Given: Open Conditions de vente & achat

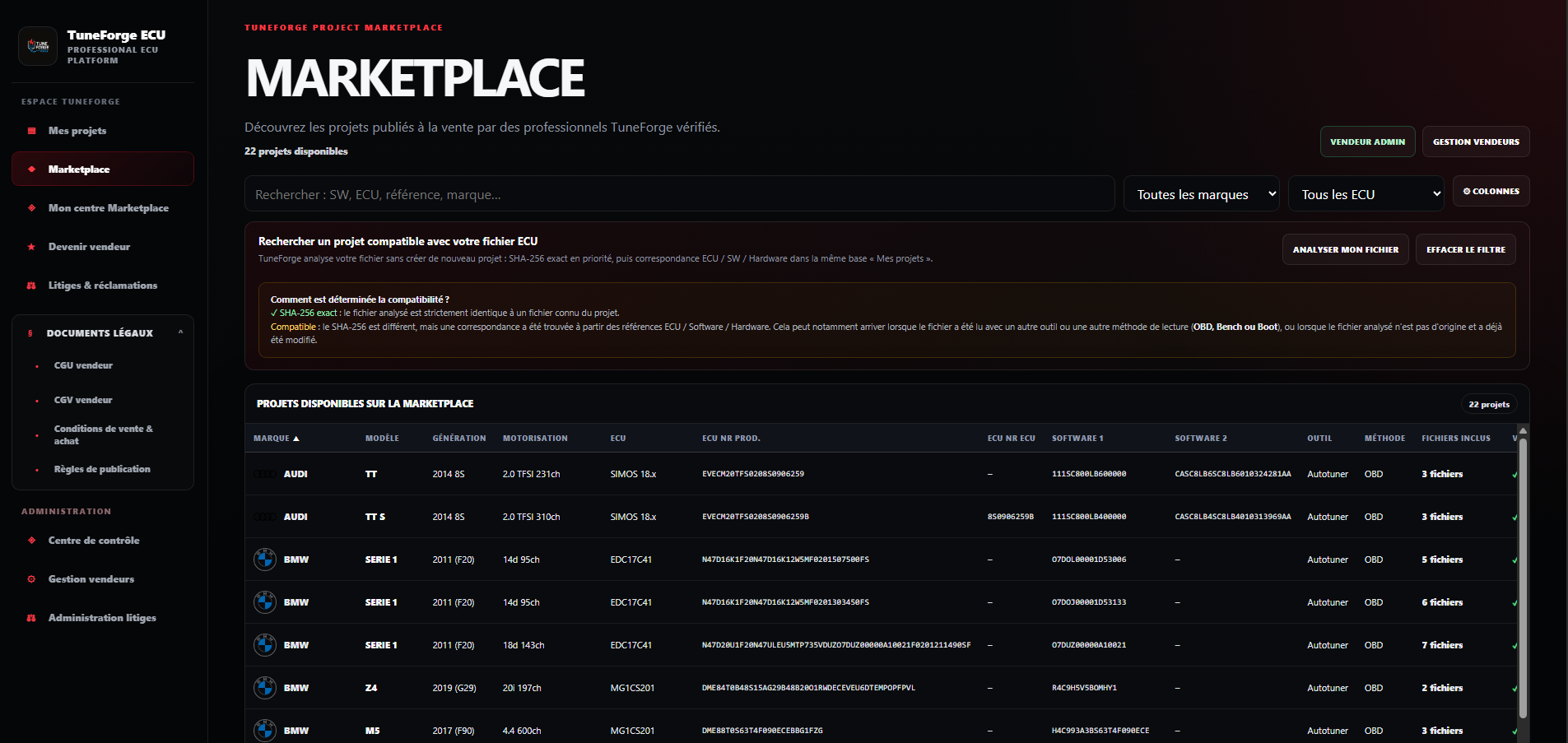Looking at the screenshot, I should (104, 434).
